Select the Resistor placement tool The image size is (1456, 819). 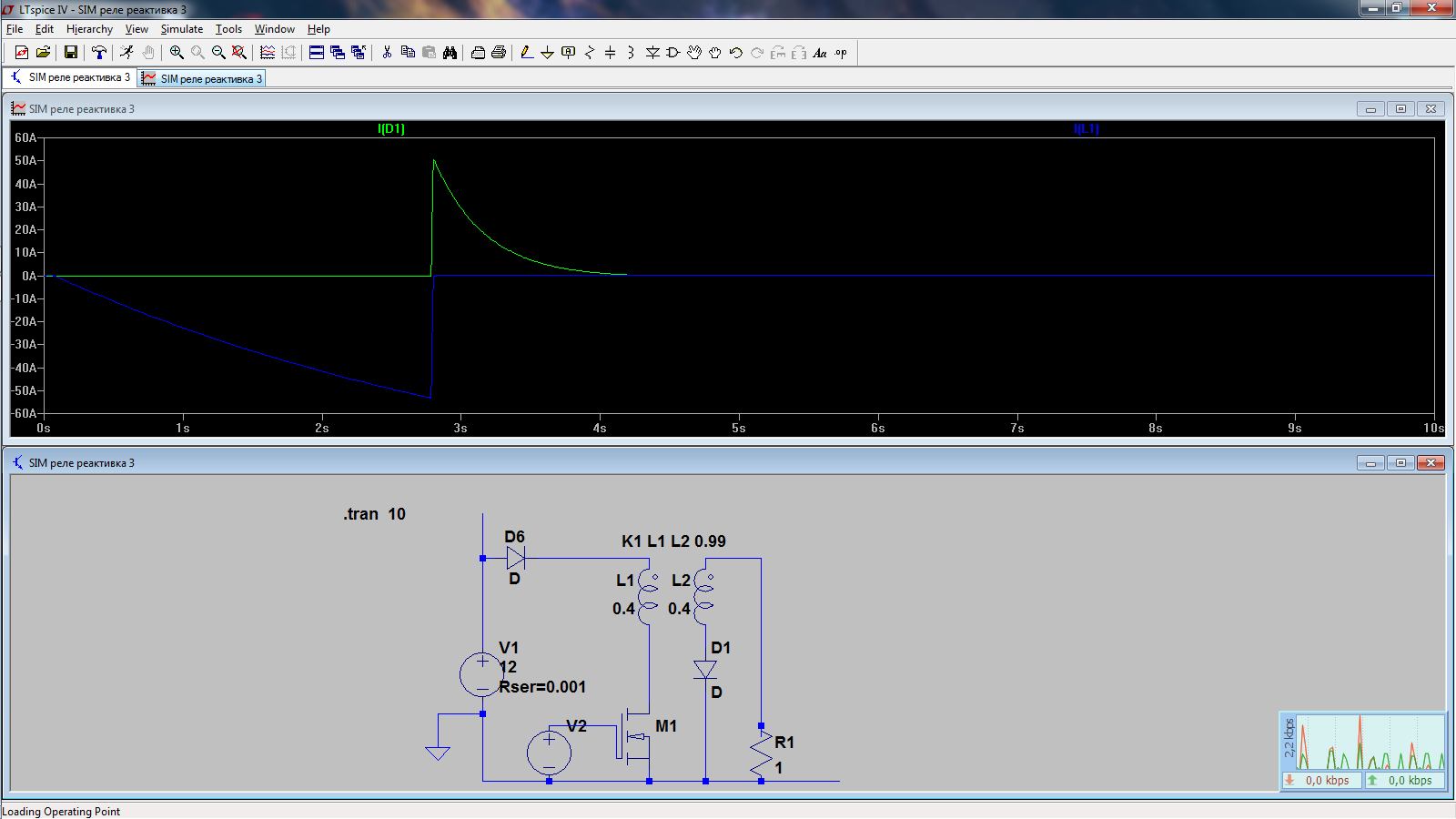click(589, 53)
